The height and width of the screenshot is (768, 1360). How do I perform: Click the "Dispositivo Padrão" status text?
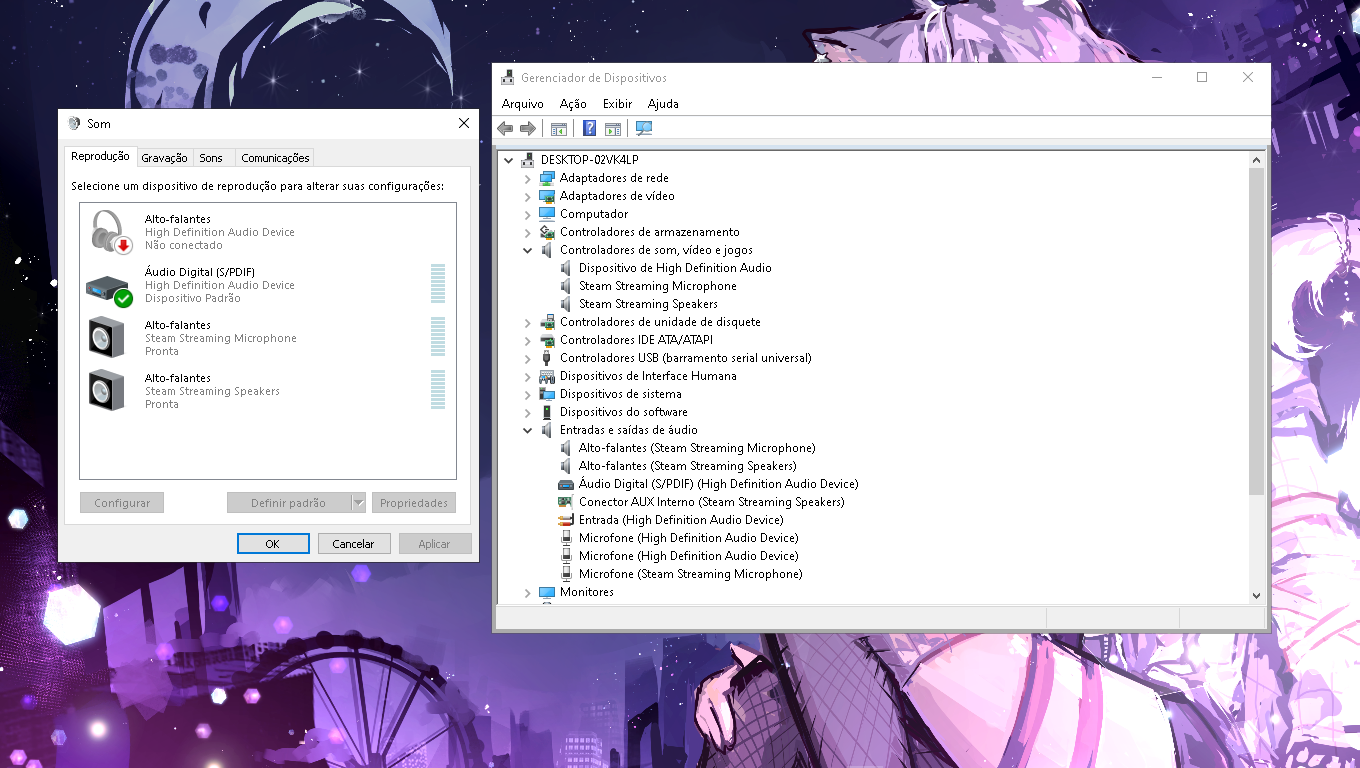click(x=192, y=298)
